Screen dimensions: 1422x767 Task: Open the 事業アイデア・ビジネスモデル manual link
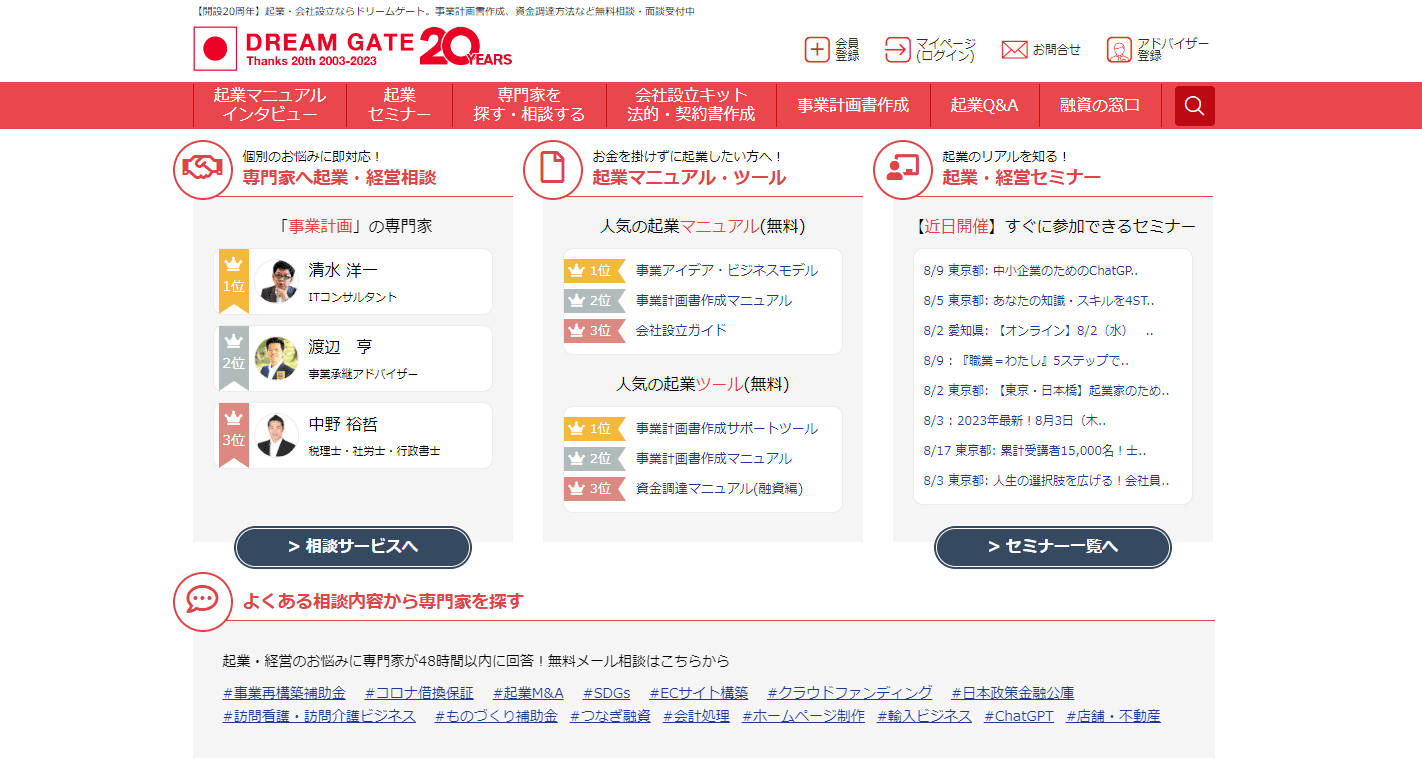point(726,271)
